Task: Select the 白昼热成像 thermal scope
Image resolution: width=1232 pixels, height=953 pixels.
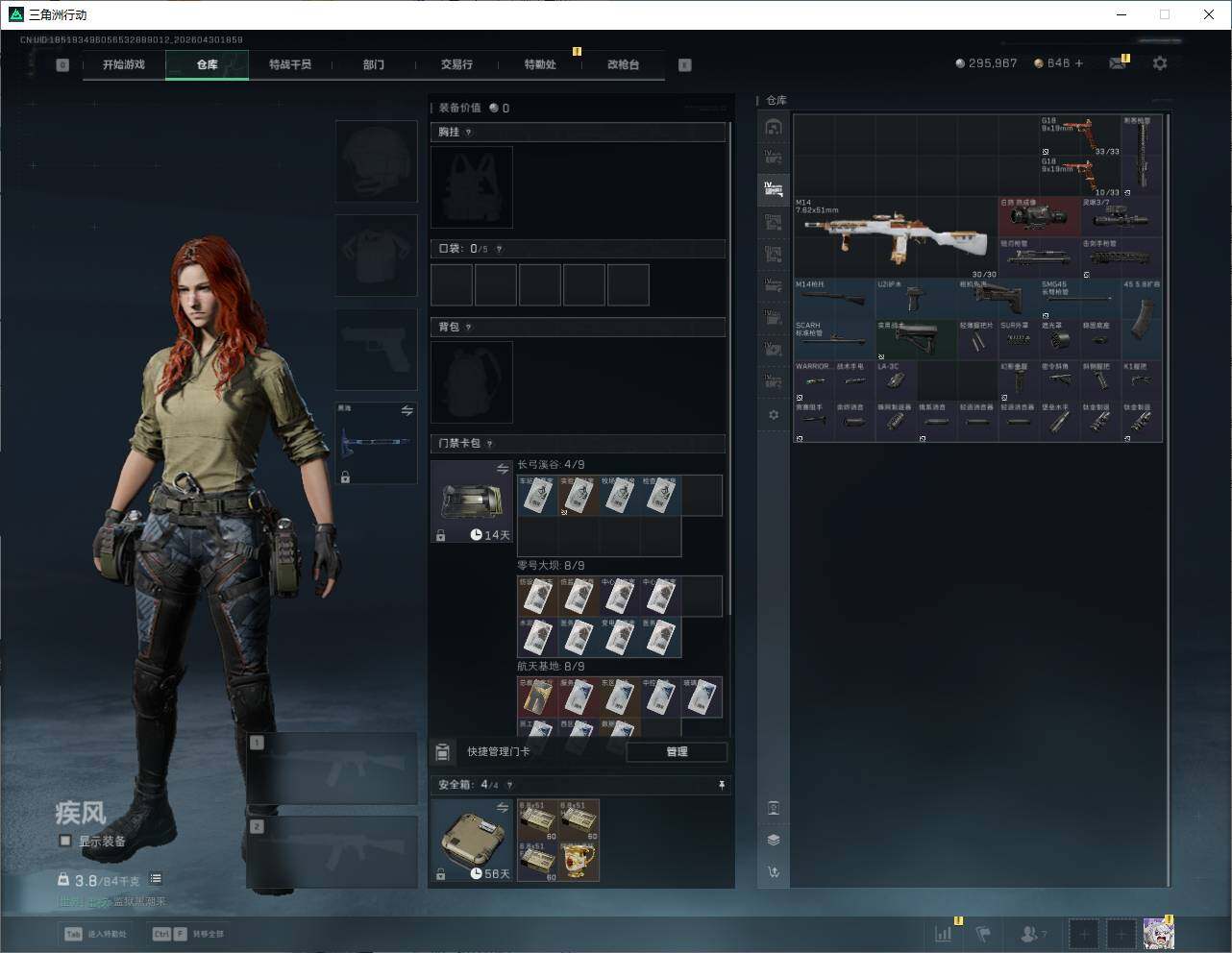Action: tap(1039, 218)
